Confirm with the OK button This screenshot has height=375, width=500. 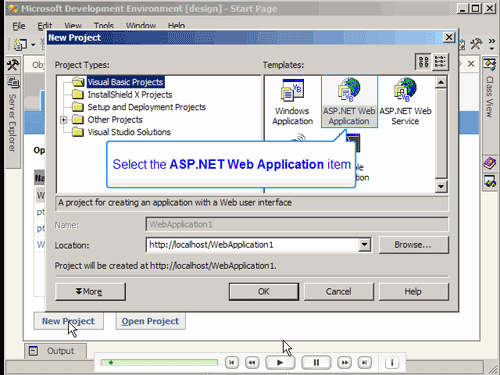(264, 292)
